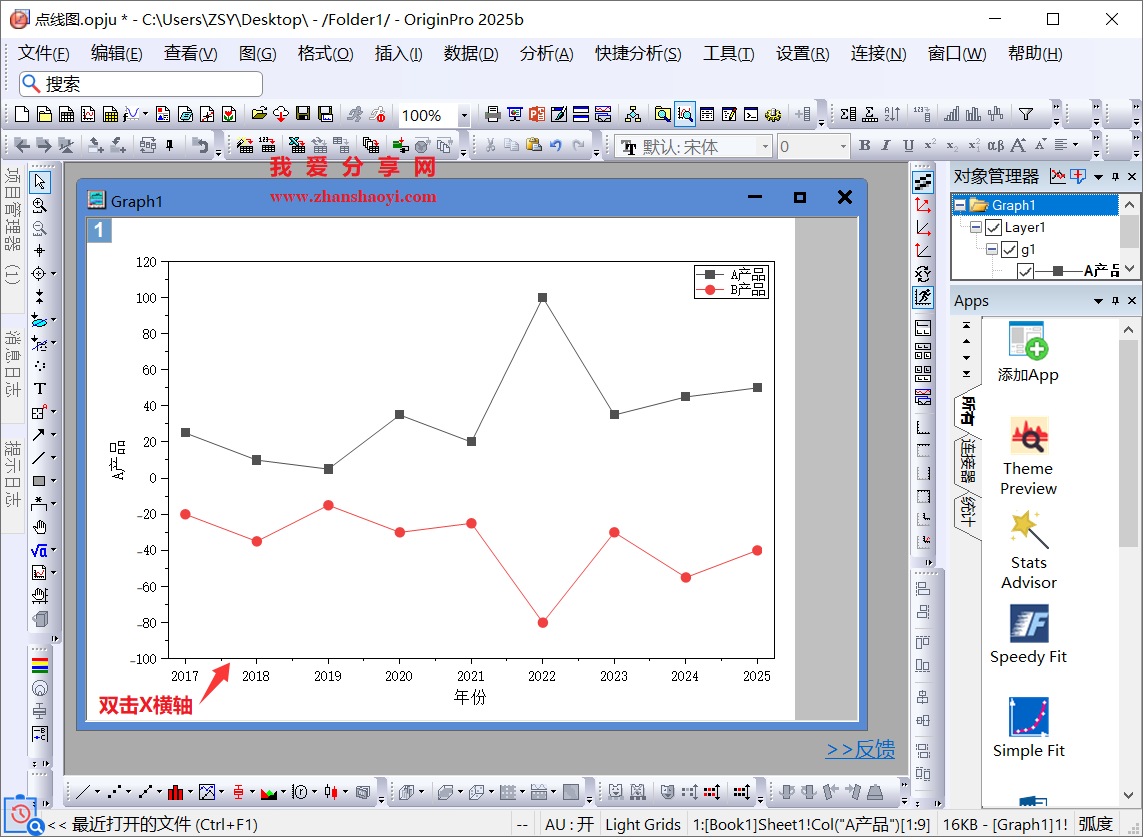
Task: Open the 格式(O) menu
Action: coord(325,54)
